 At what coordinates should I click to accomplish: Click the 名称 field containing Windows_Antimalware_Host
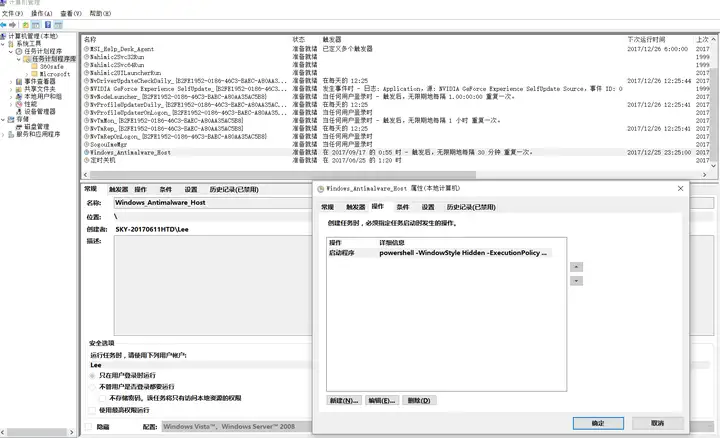(213, 202)
